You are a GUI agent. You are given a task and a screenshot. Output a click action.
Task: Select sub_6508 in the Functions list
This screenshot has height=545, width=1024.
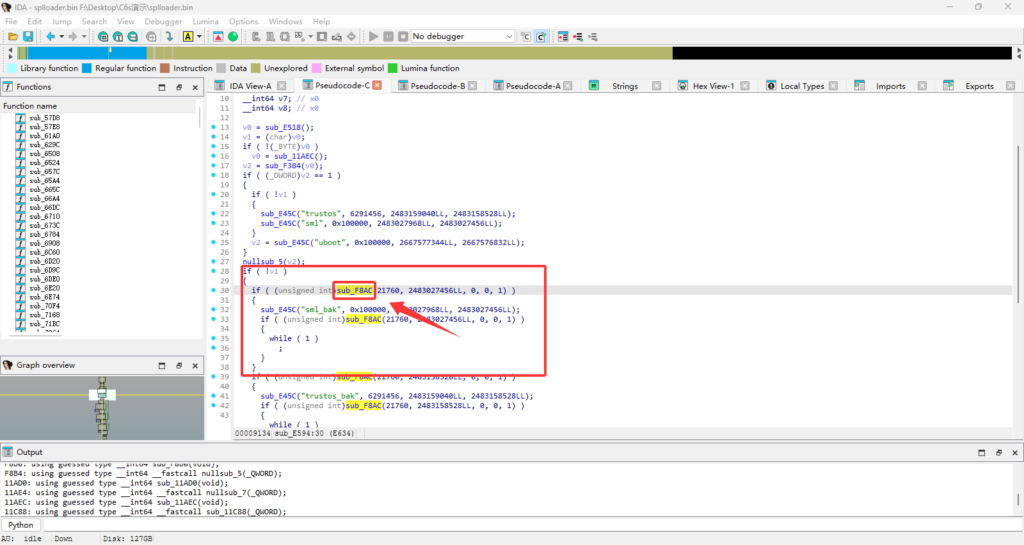pyautogui.click(x=44, y=154)
